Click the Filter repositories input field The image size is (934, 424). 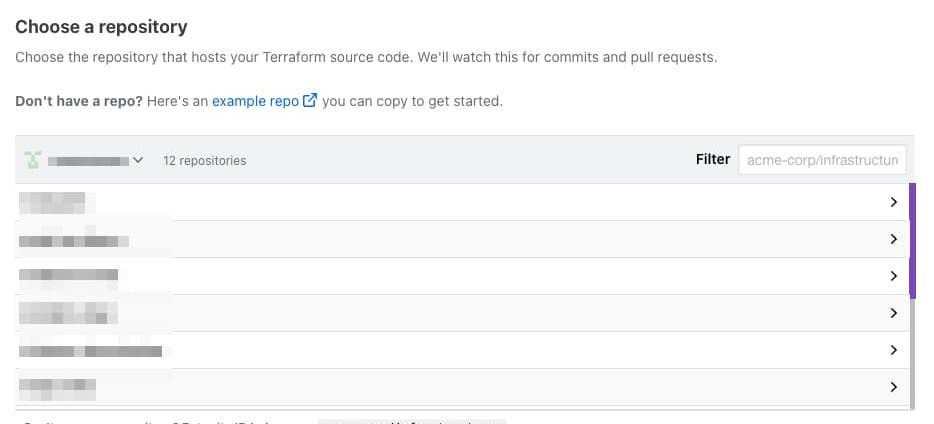pyautogui.click(x=822, y=159)
